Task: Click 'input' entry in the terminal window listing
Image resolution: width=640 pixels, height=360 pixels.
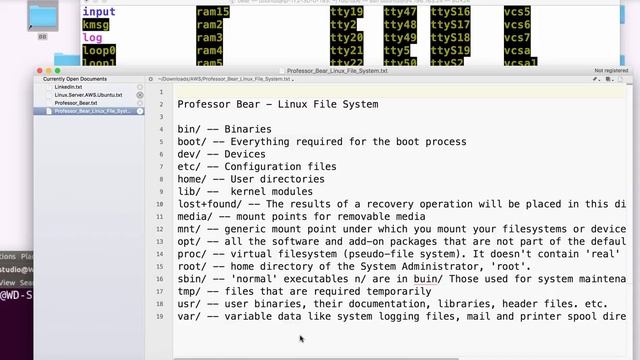Action: pos(99,12)
